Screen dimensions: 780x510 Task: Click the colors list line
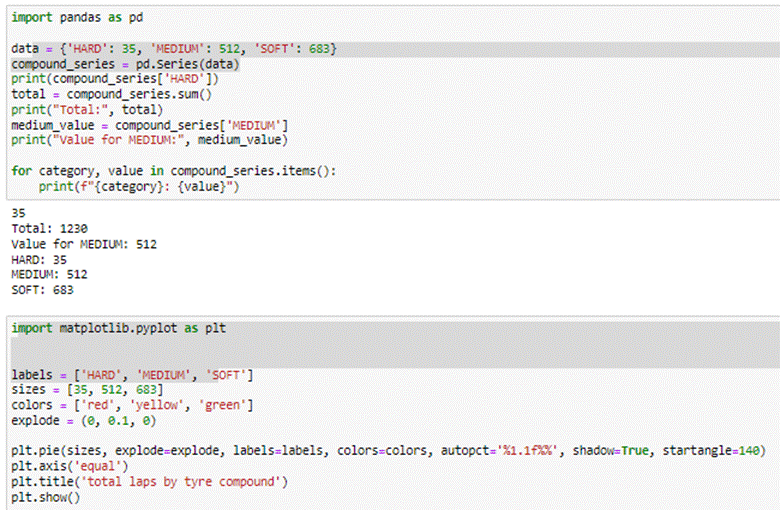pos(132,406)
